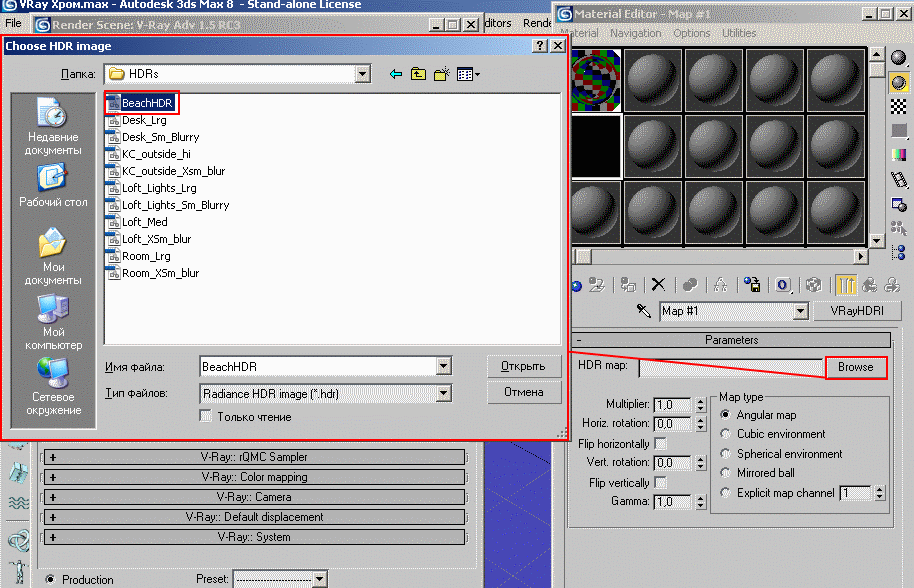
Task: Open Сетевое окружение location
Action: pyautogui.click(x=53, y=387)
